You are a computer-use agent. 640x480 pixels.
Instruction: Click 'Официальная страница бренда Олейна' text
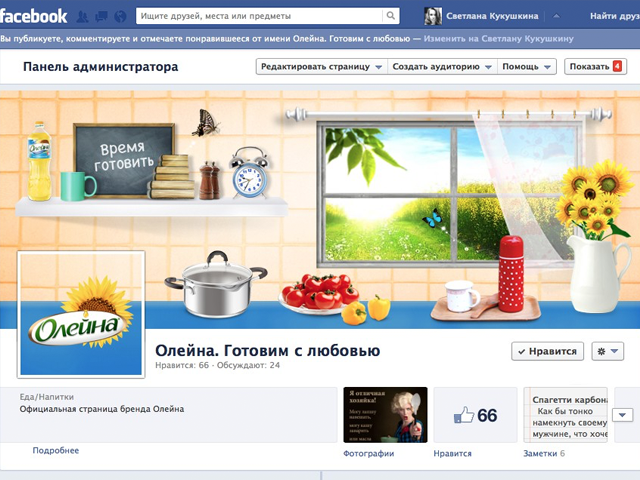(102, 409)
